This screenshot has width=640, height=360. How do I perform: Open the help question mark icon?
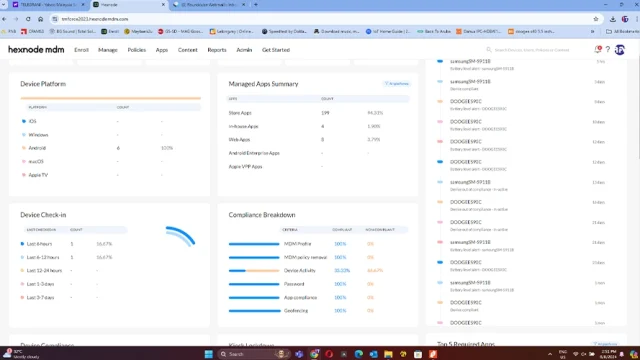click(608, 49)
